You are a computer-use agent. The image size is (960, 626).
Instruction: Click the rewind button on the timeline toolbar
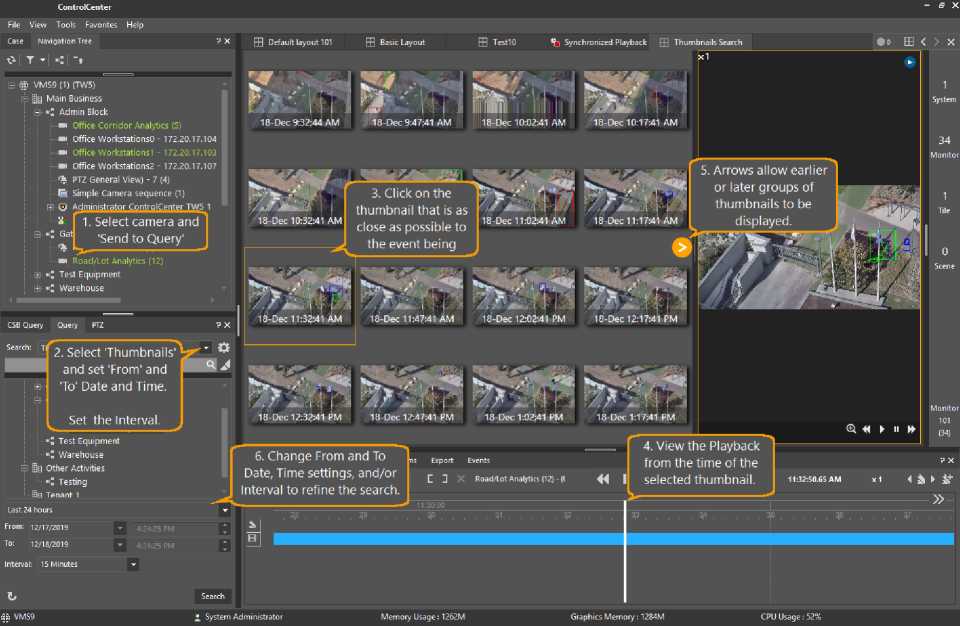pyautogui.click(x=603, y=479)
